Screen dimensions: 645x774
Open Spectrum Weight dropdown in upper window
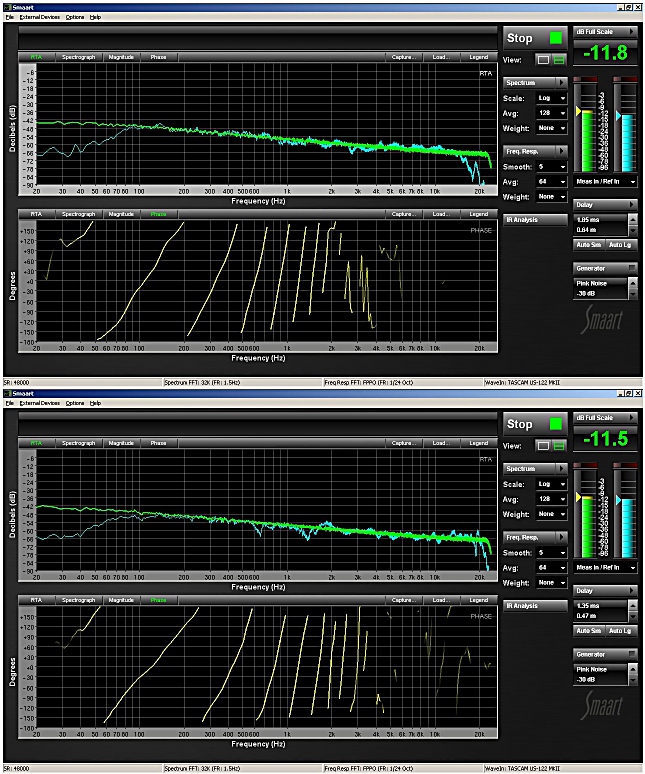click(x=552, y=128)
